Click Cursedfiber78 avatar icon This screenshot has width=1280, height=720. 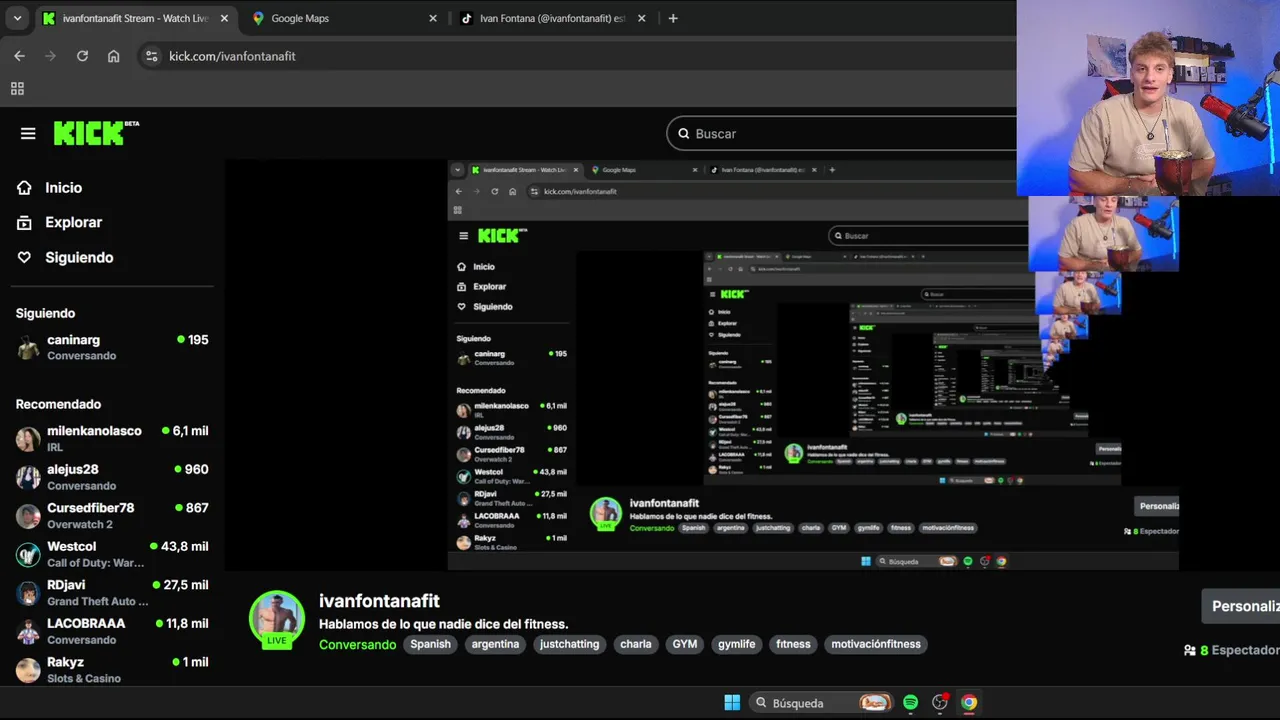pyautogui.click(x=28, y=516)
